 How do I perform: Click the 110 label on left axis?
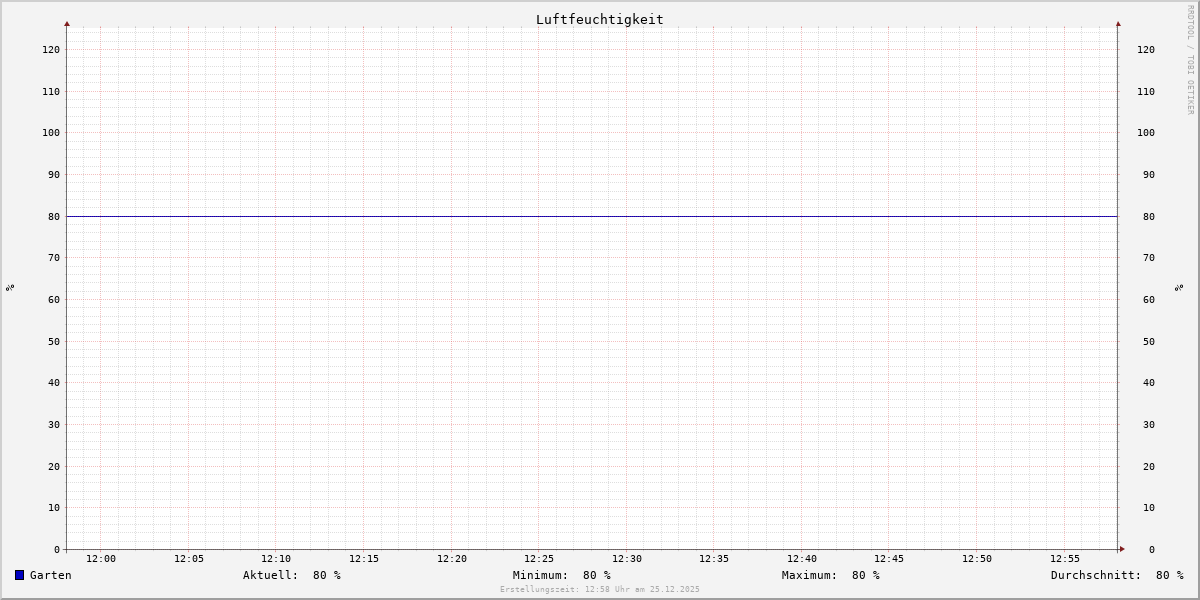tap(51, 91)
